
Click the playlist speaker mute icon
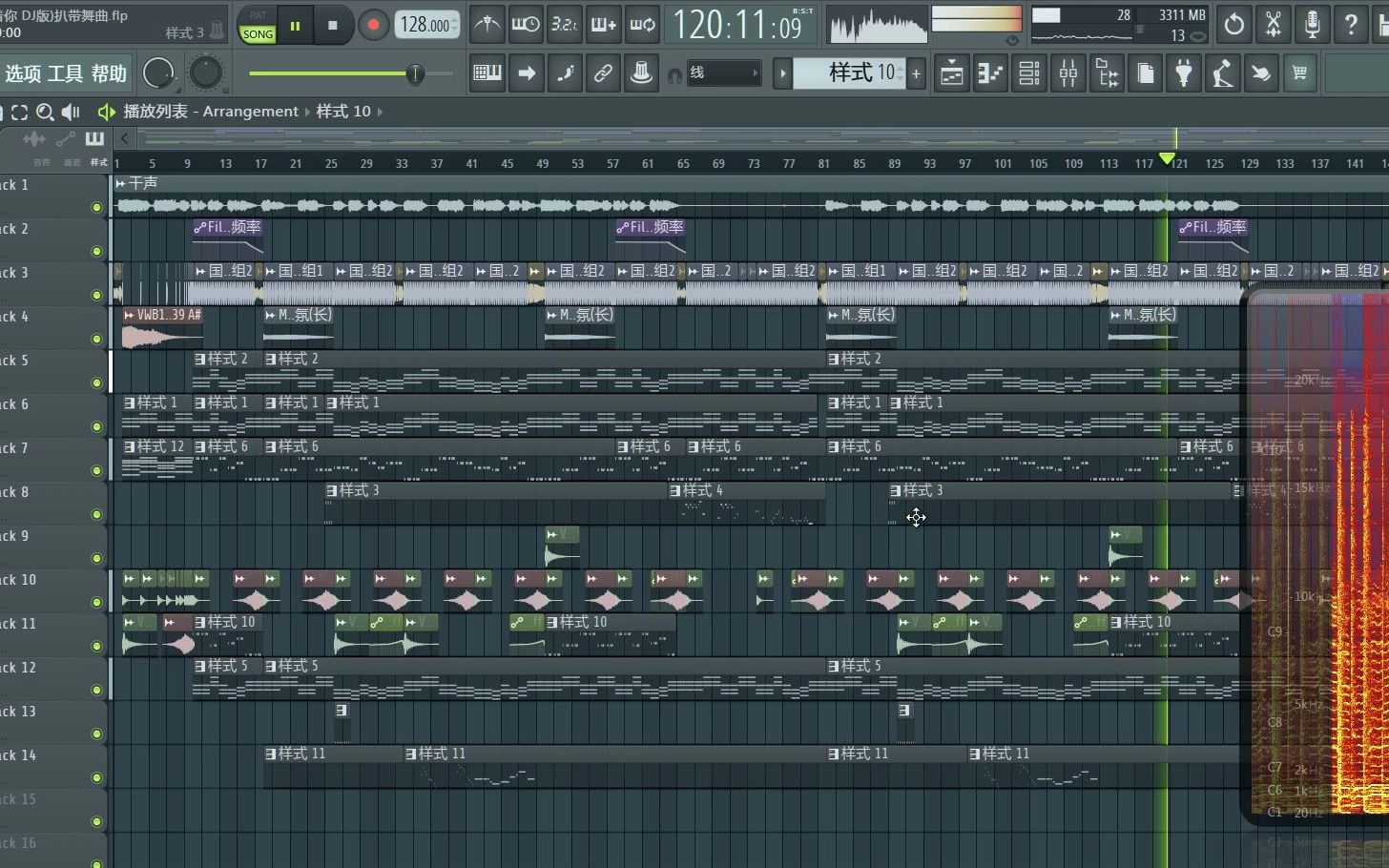point(71,112)
